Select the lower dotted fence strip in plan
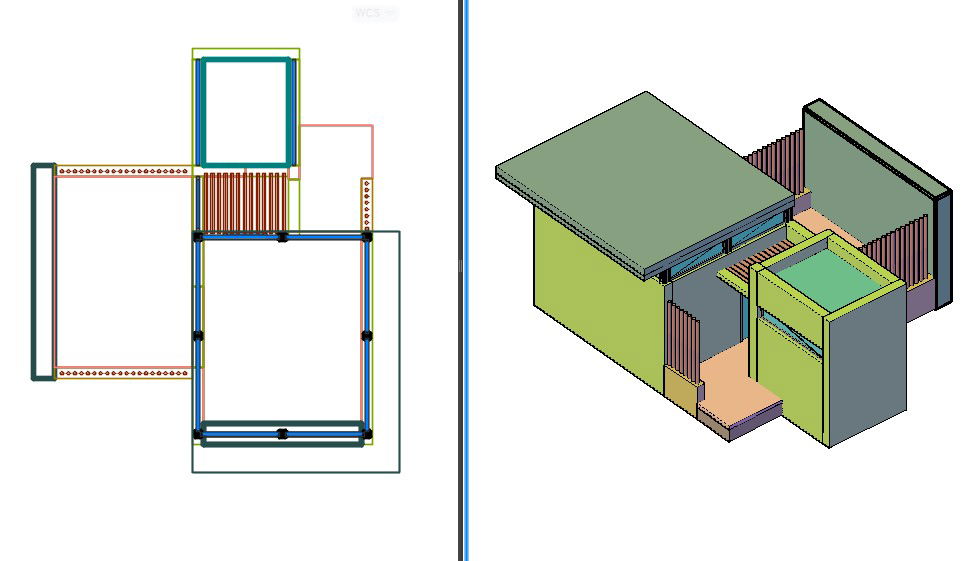The width and height of the screenshot is (974, 561). coord(123,374)
